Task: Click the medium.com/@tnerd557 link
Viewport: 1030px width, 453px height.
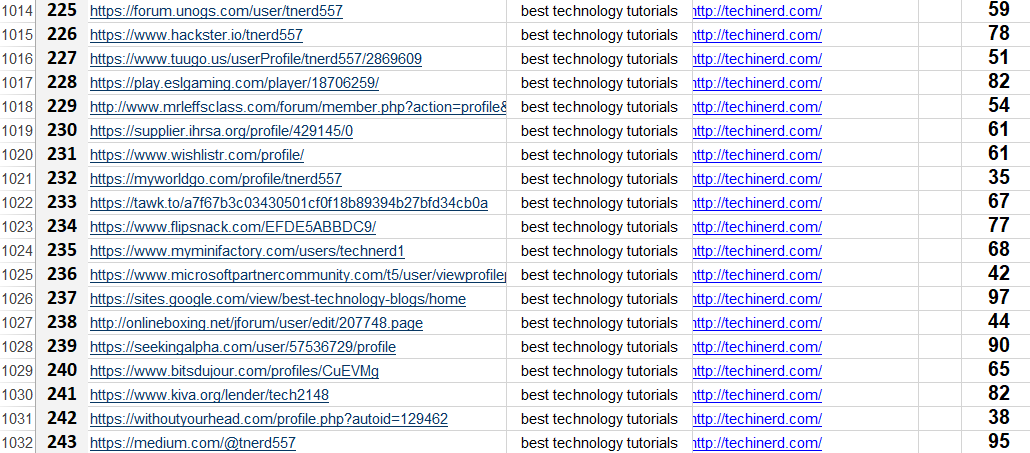Action: click(192, 443)
